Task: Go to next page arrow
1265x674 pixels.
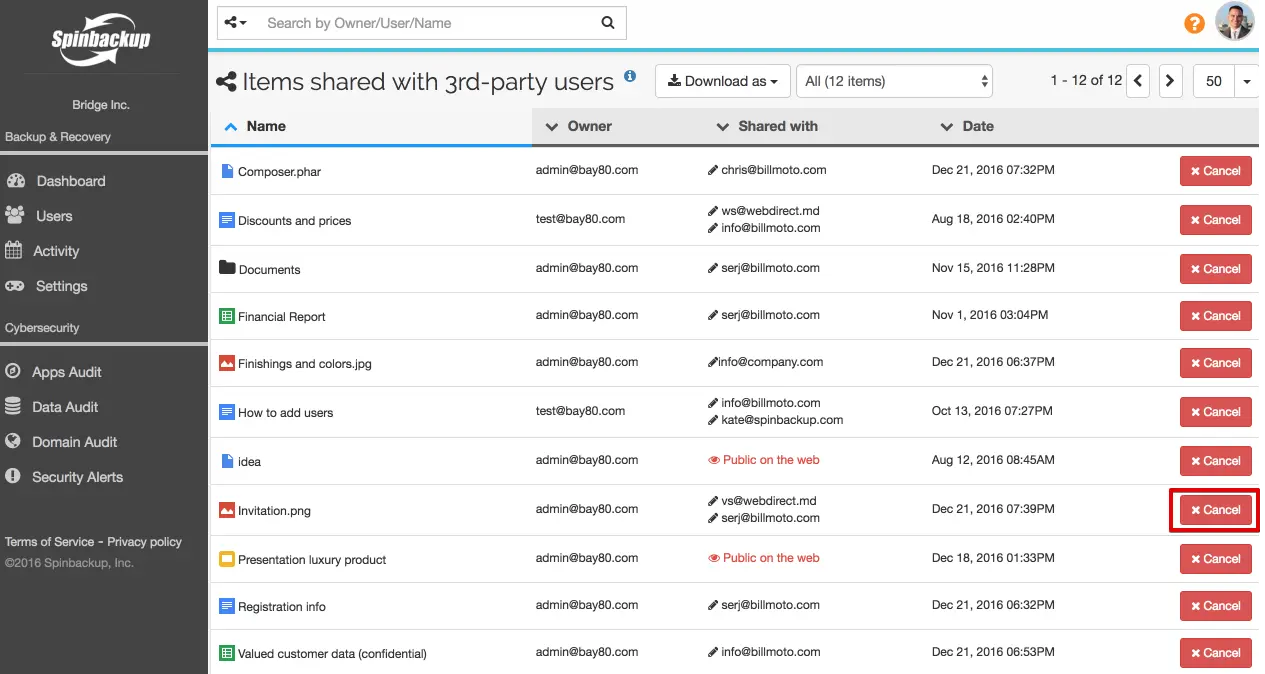Action: (x=1171, y=81)
